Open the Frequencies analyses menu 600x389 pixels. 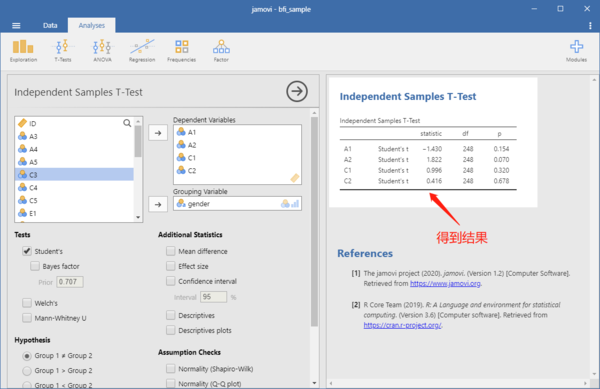181,51
